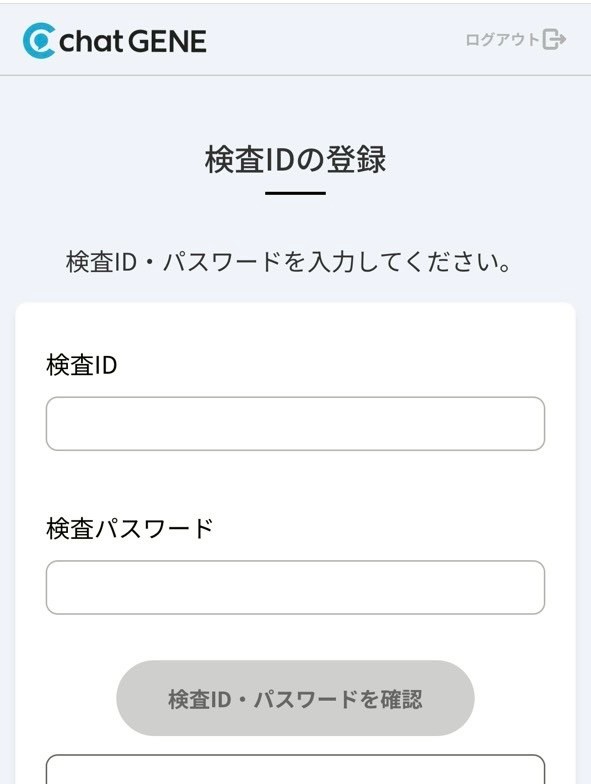
Task: Click the 検査ID field label
Action: pos(82,365)
